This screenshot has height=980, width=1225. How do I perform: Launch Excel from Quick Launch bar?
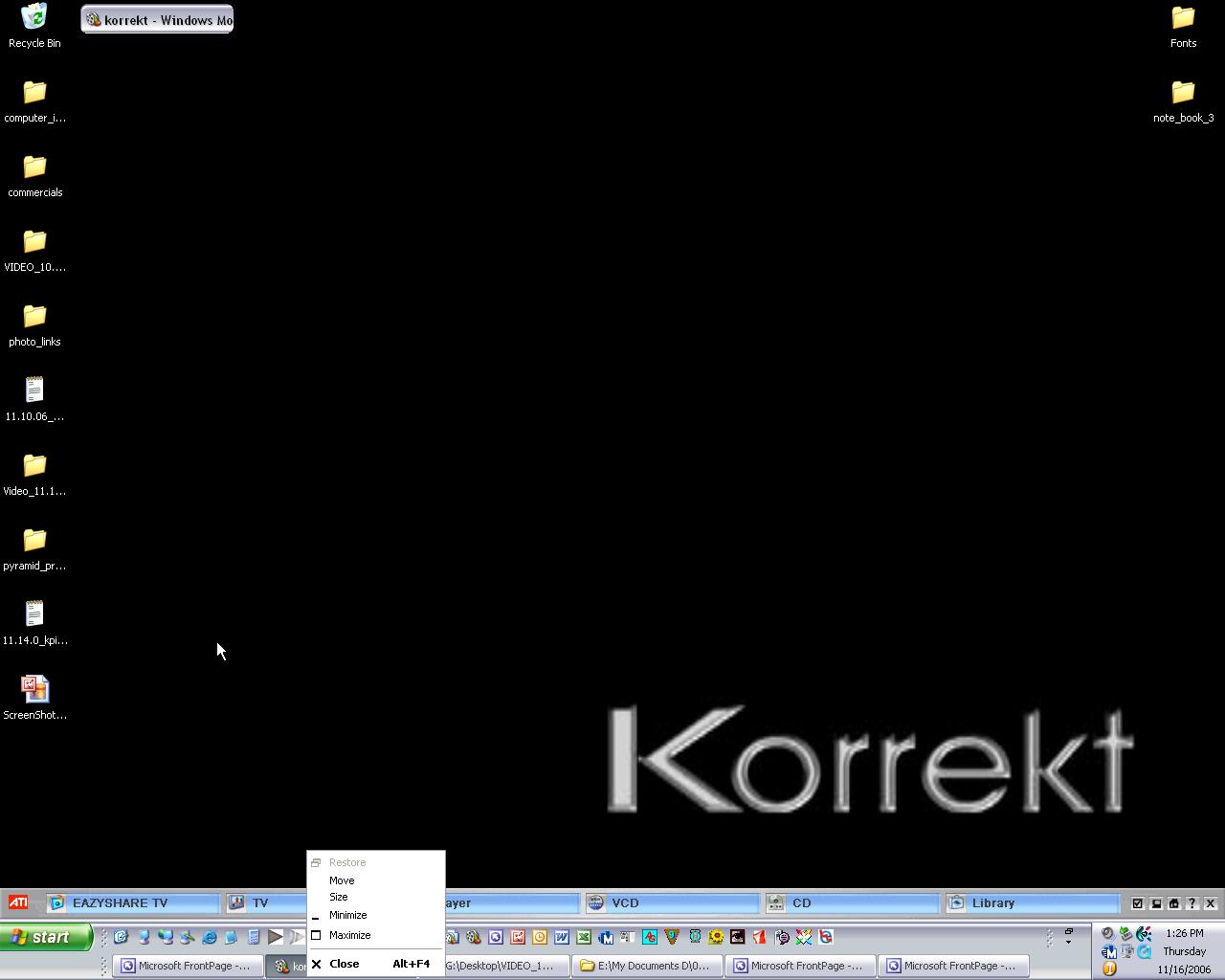tap(584, 937)
